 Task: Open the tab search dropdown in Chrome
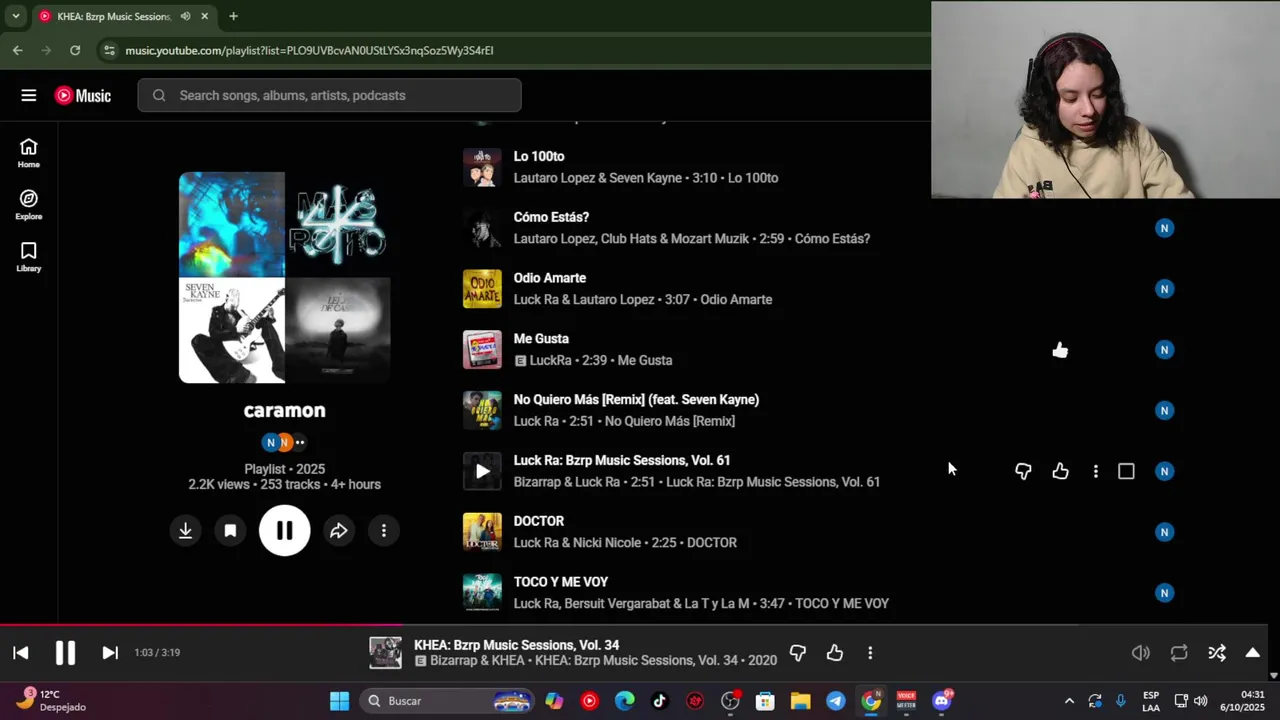15,16
